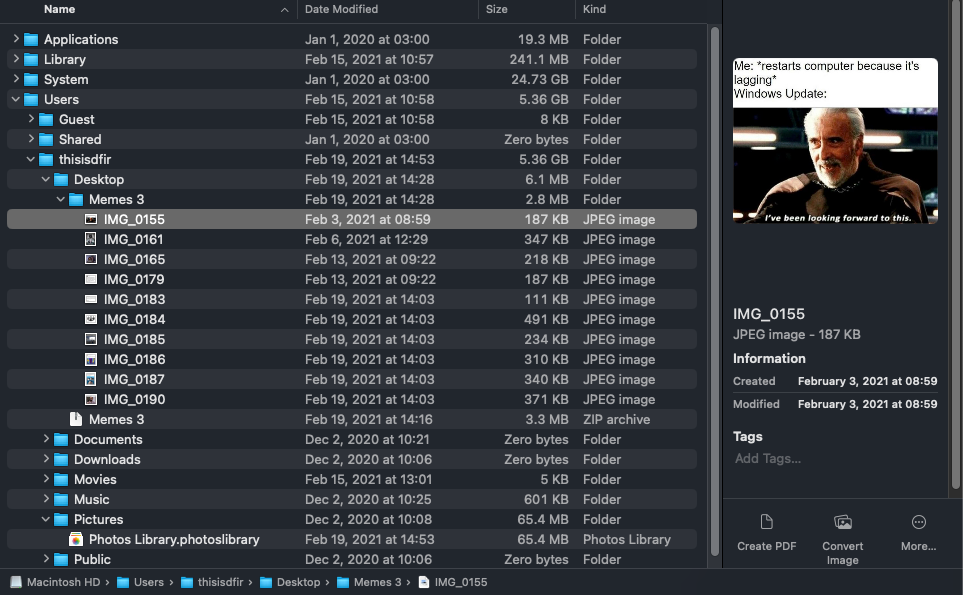Click the Convert Image icon
963x595 pixels.
click(x=842, y=523)
